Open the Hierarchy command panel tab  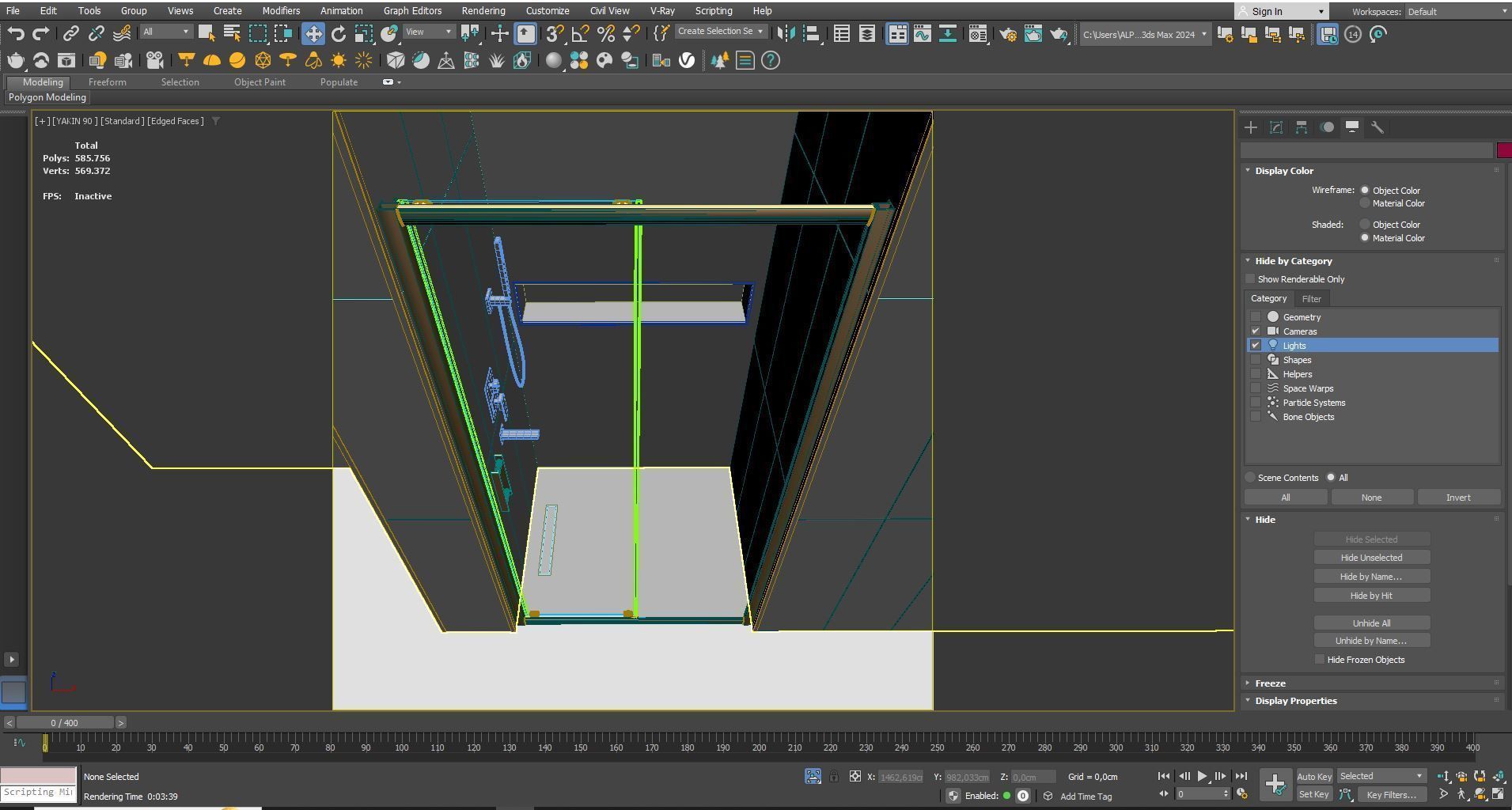point(1302,127)
